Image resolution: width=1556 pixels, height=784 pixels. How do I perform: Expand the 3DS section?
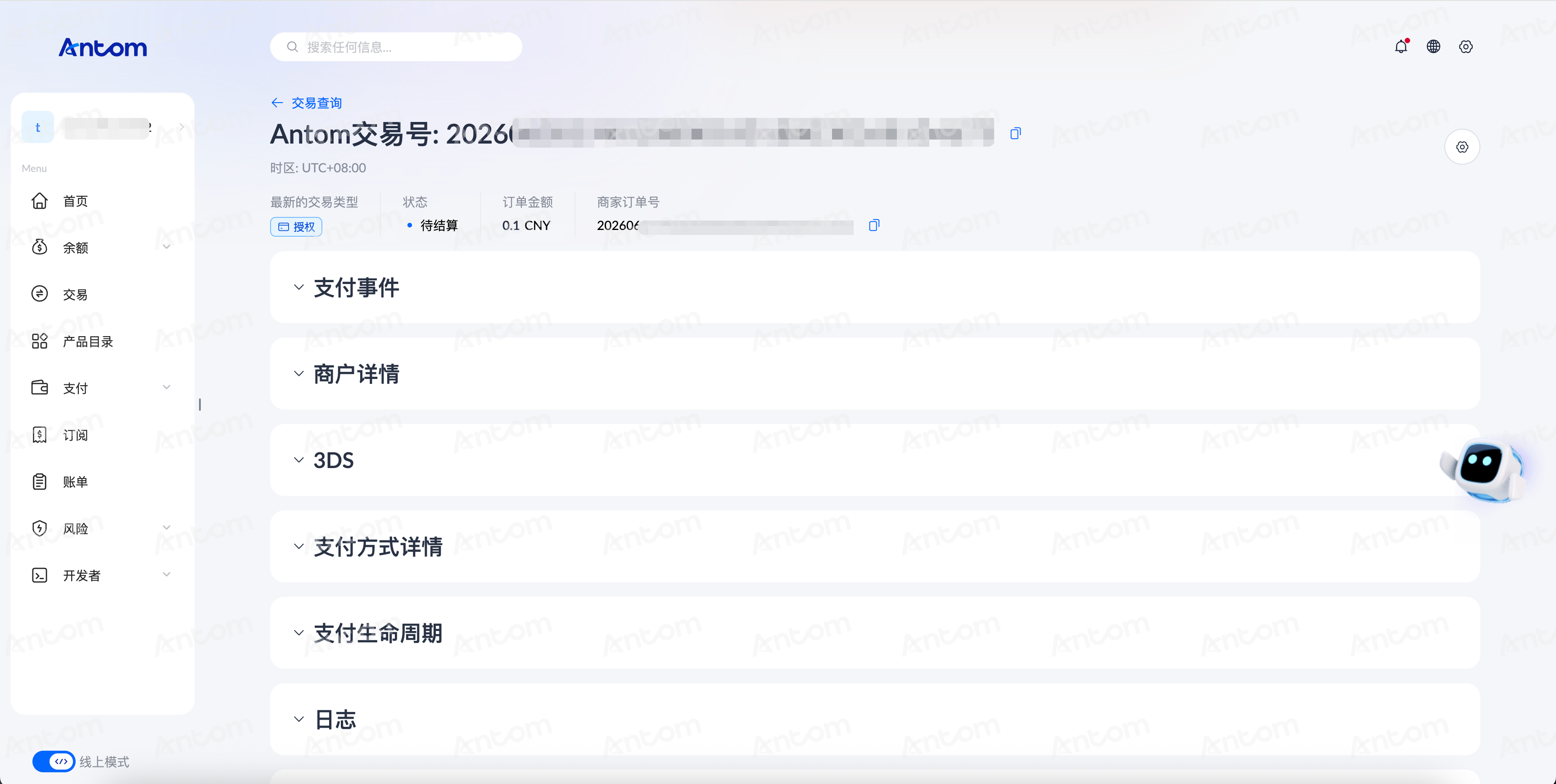click(x=299, y=460)
